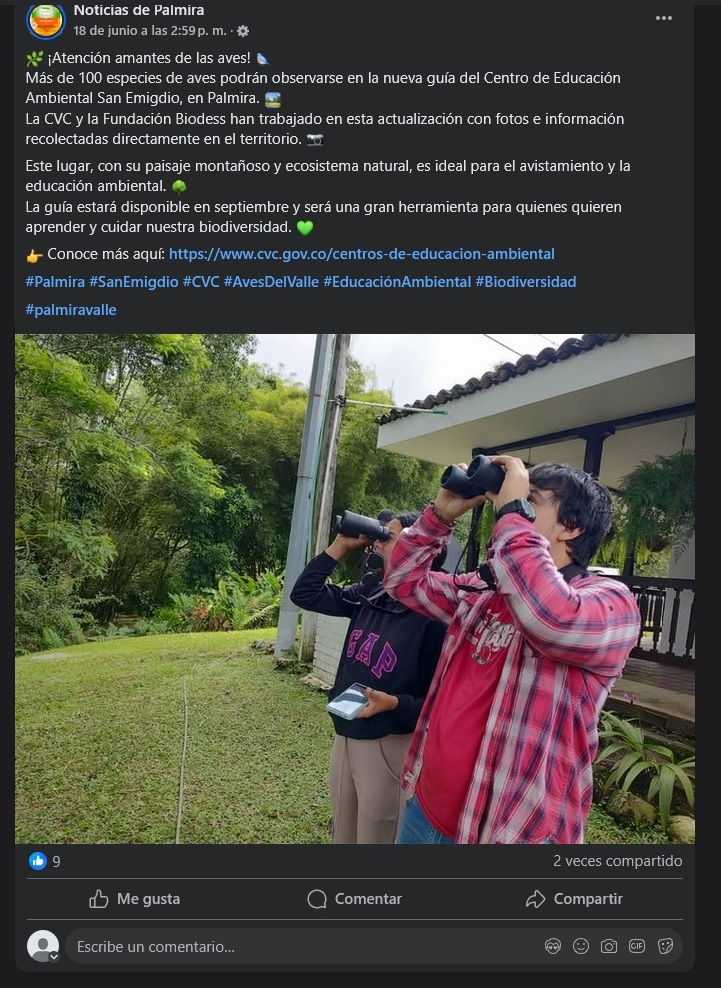This screenshot has height=988, width=721.
Task: Open the #AvesDelValle hashtag
Action: coord(271,282)
